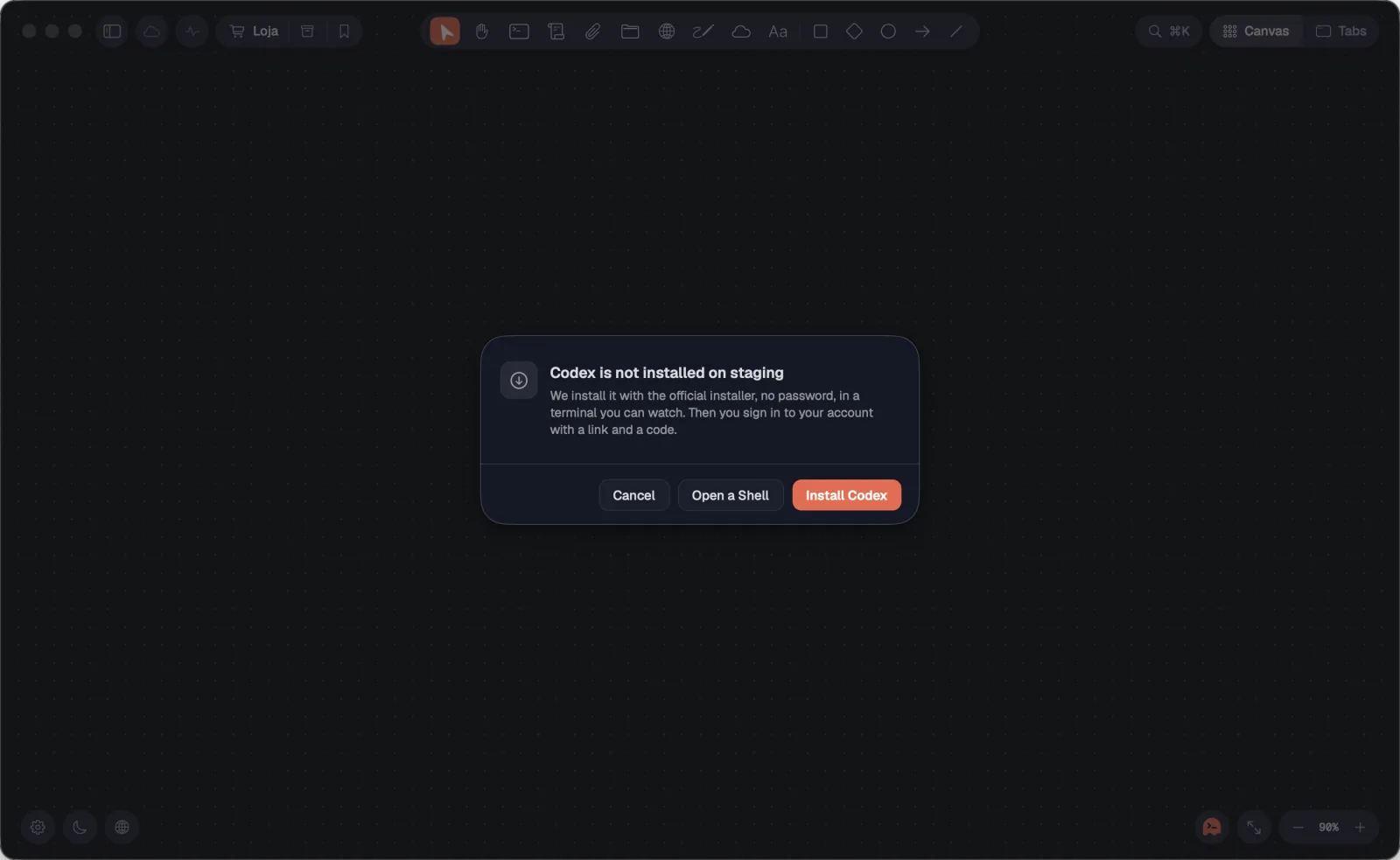The height and width of the screenshot is (860, 1400).
Task: Select the freehand draw pen tool
Action: coord(703,31)
